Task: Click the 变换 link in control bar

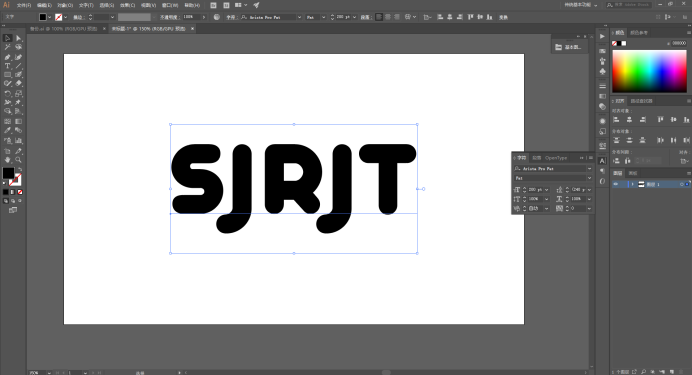Action: click(x=504, y=17)
